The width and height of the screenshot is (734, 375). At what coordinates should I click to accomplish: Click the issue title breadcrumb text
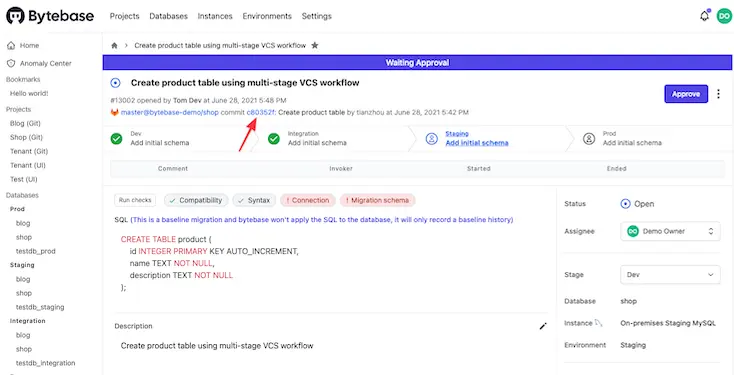(x=220, y=45)
